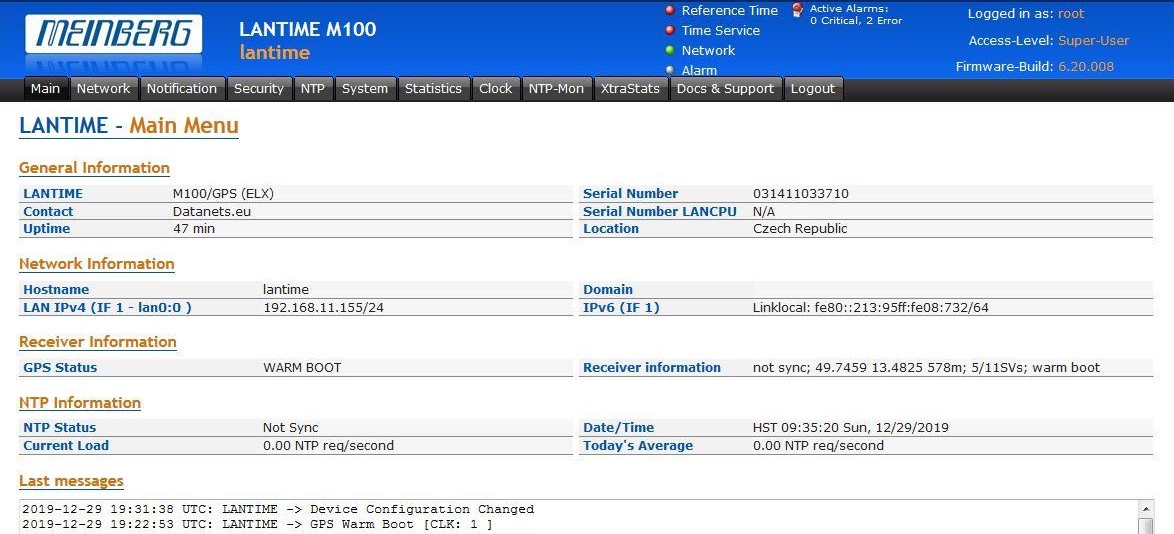Click the orange lantime hostname in header
This screenshot has height=534, width=1174.
275,52
